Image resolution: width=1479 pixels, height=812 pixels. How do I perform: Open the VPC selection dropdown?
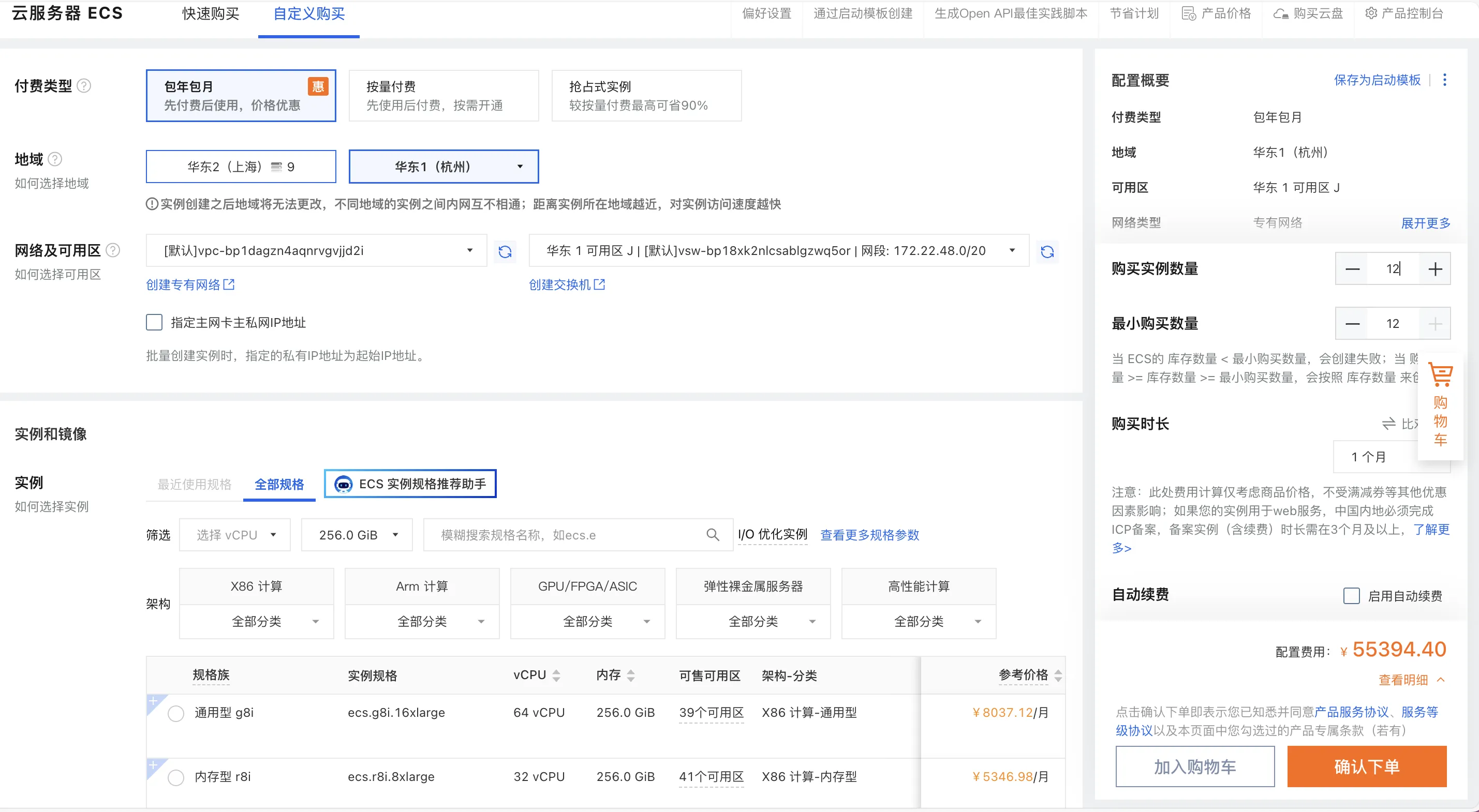tap(316, 250)
